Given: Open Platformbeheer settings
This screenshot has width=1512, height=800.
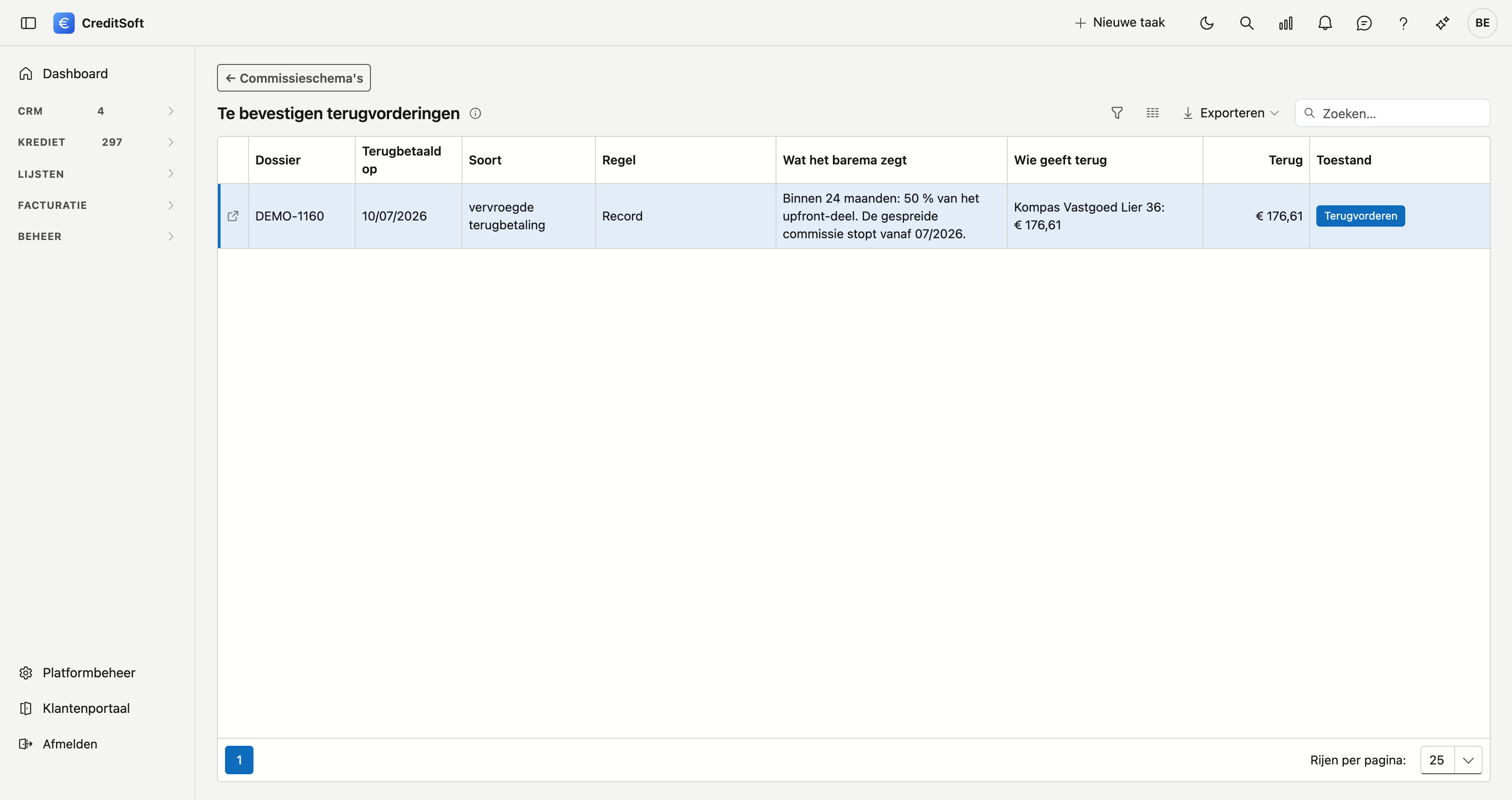Looking at the screenshot, I should 77,673.
